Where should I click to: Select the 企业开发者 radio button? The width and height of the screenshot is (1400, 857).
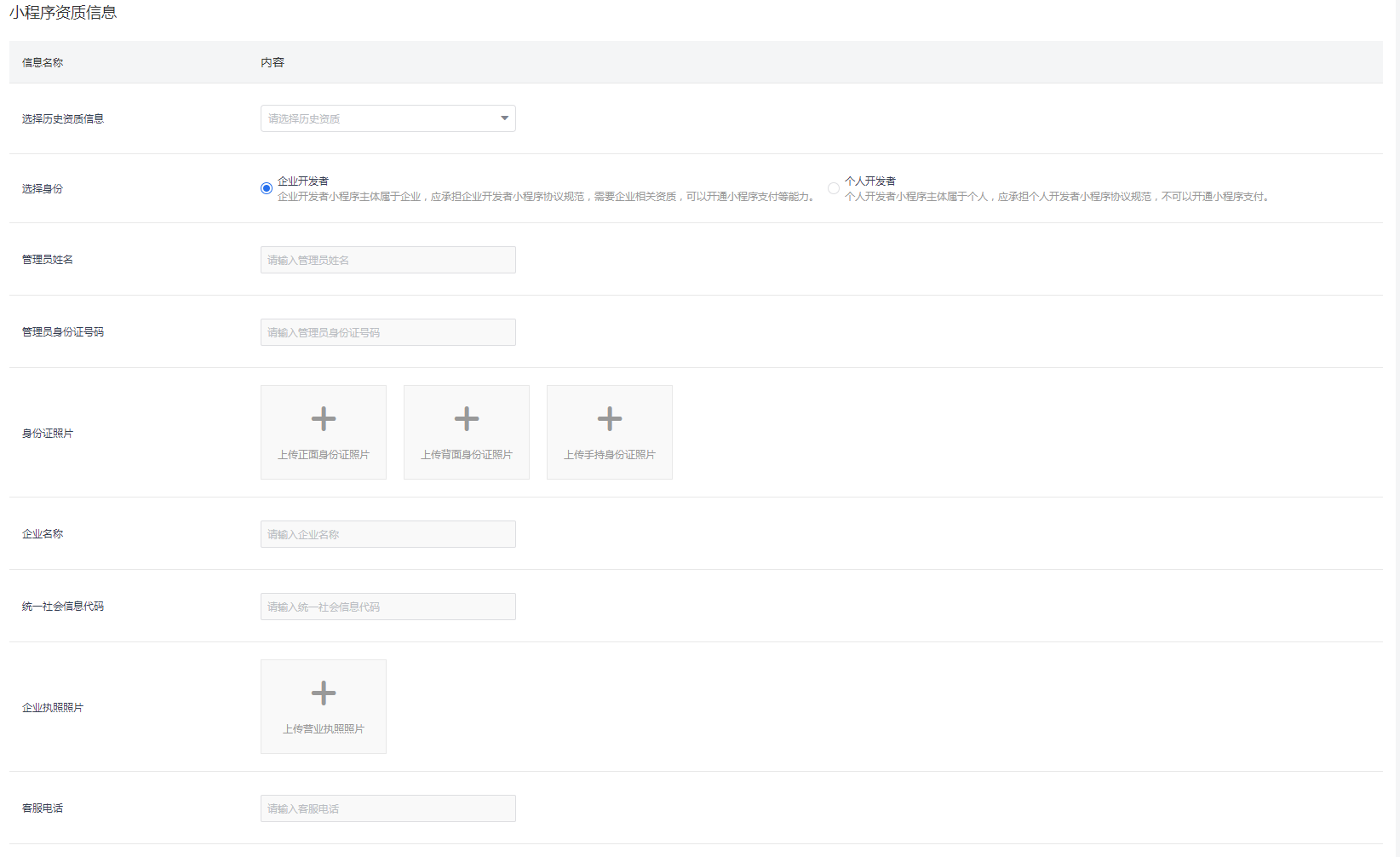point(267,188)
